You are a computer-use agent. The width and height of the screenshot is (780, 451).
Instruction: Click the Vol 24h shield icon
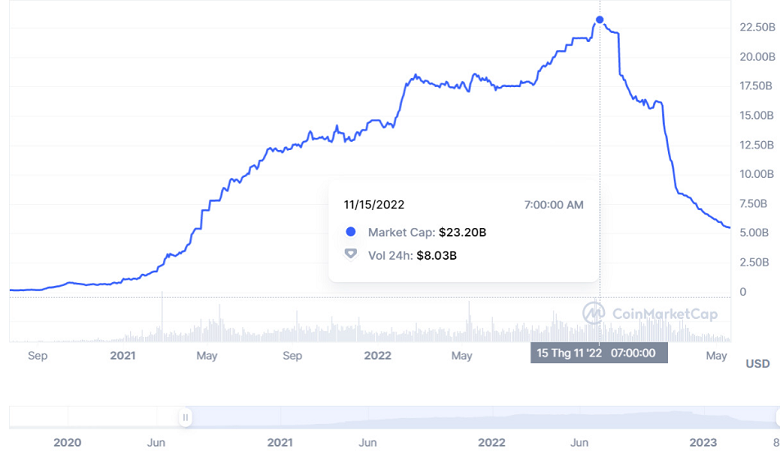351,255
